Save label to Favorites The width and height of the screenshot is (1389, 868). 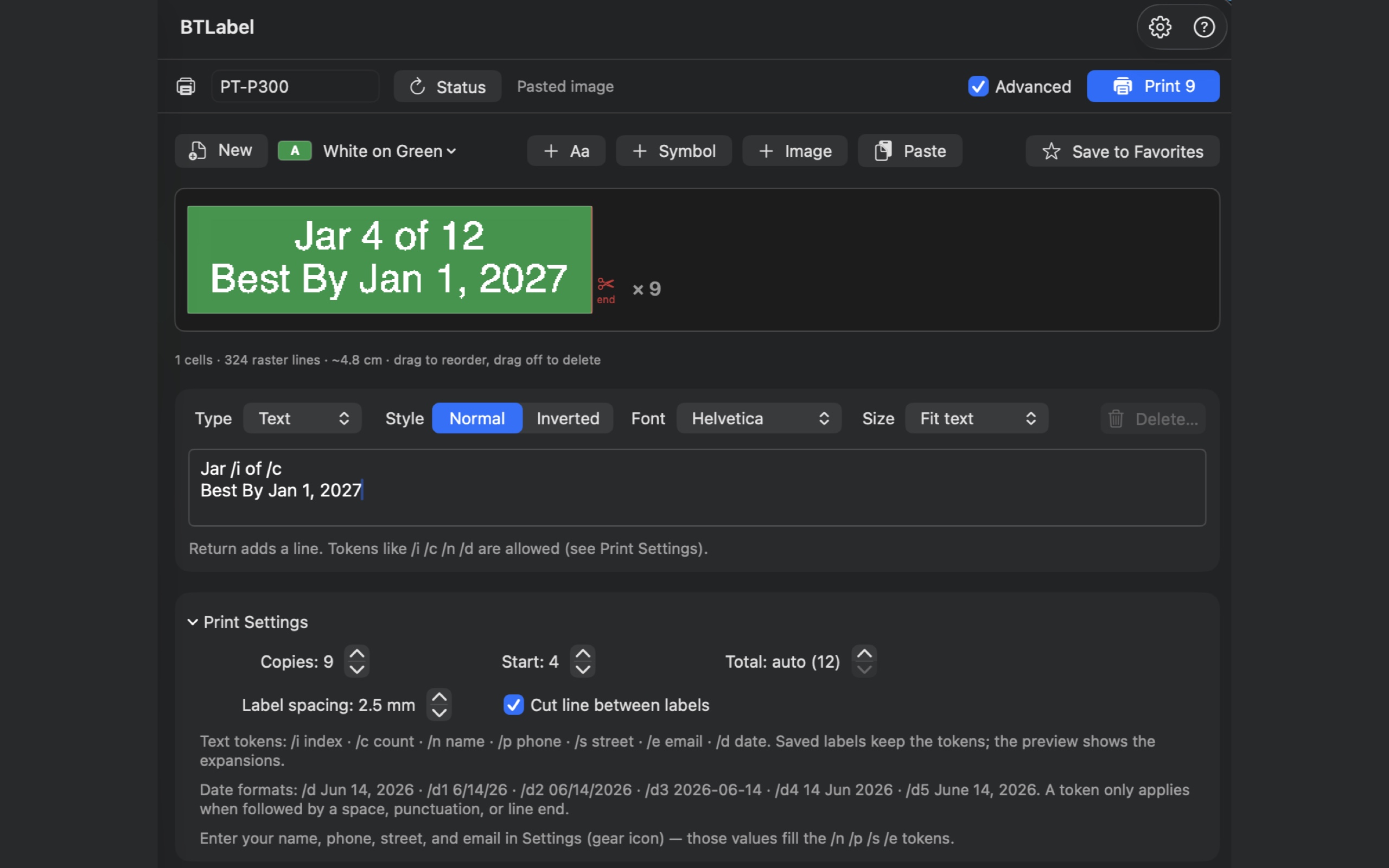(x=1122, y=151)
